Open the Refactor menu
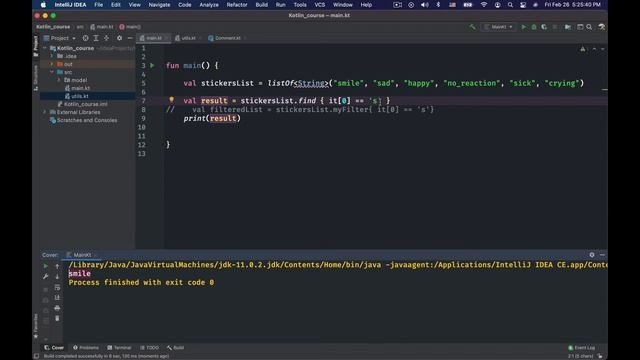Viewport: 640px width, 360px height. [237, 5]
